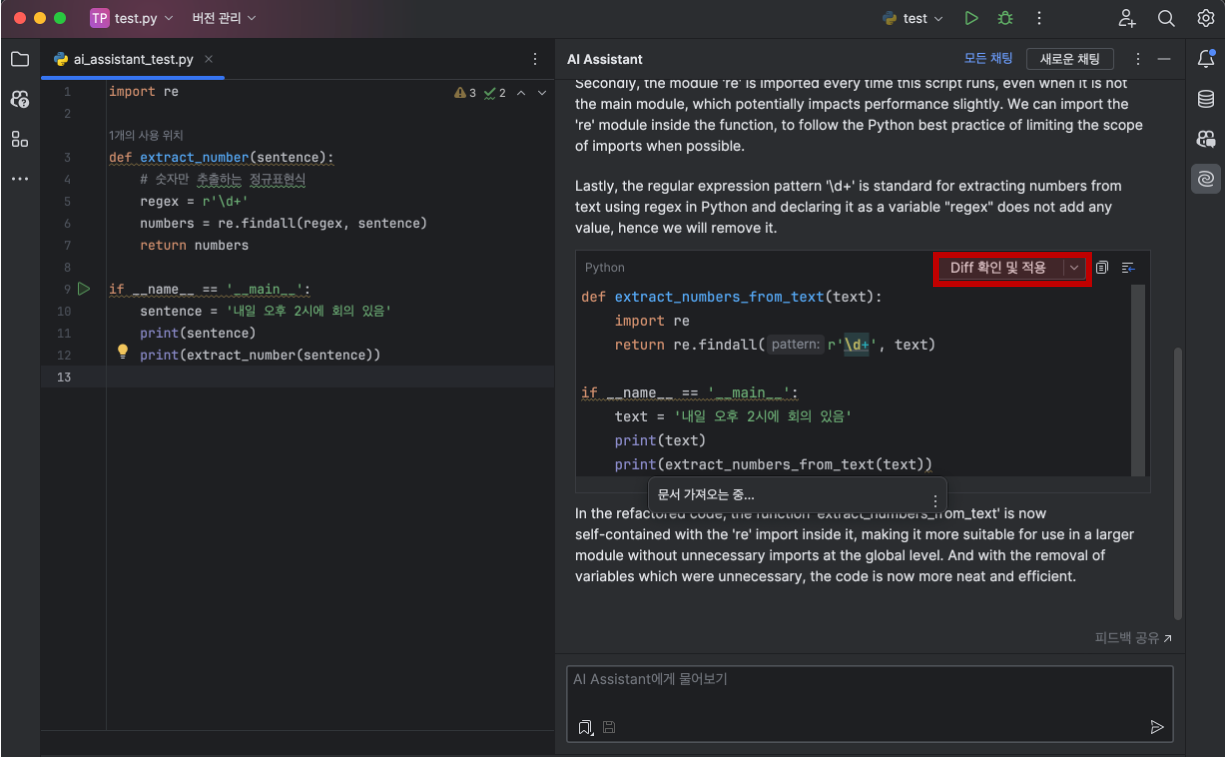Viewport: 1226px width, 758px height.
Task: Open Notifications bell icon in right sidebar
Action: coord(1206,59)
